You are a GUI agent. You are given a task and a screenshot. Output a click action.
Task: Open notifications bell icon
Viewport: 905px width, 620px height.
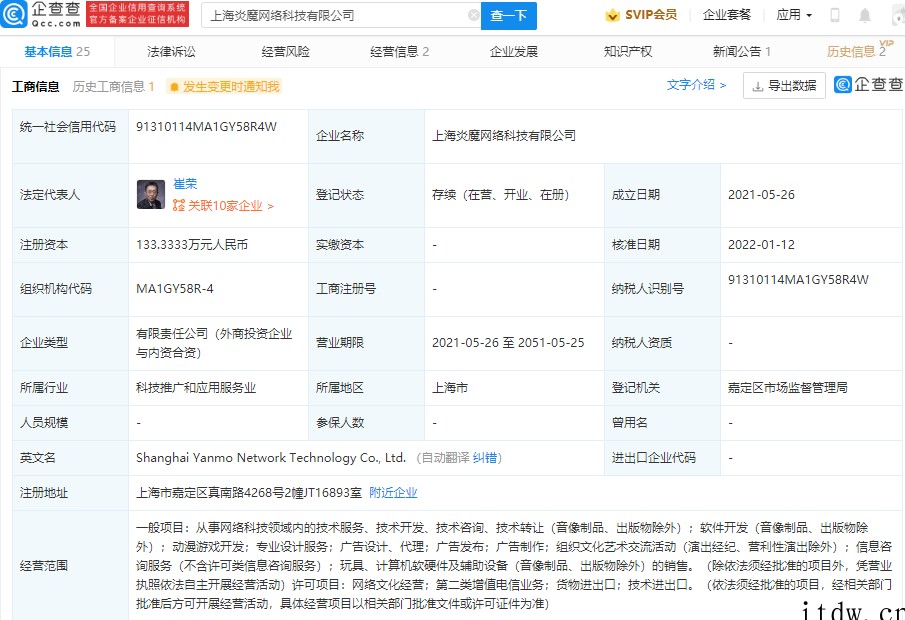[865, 16]
